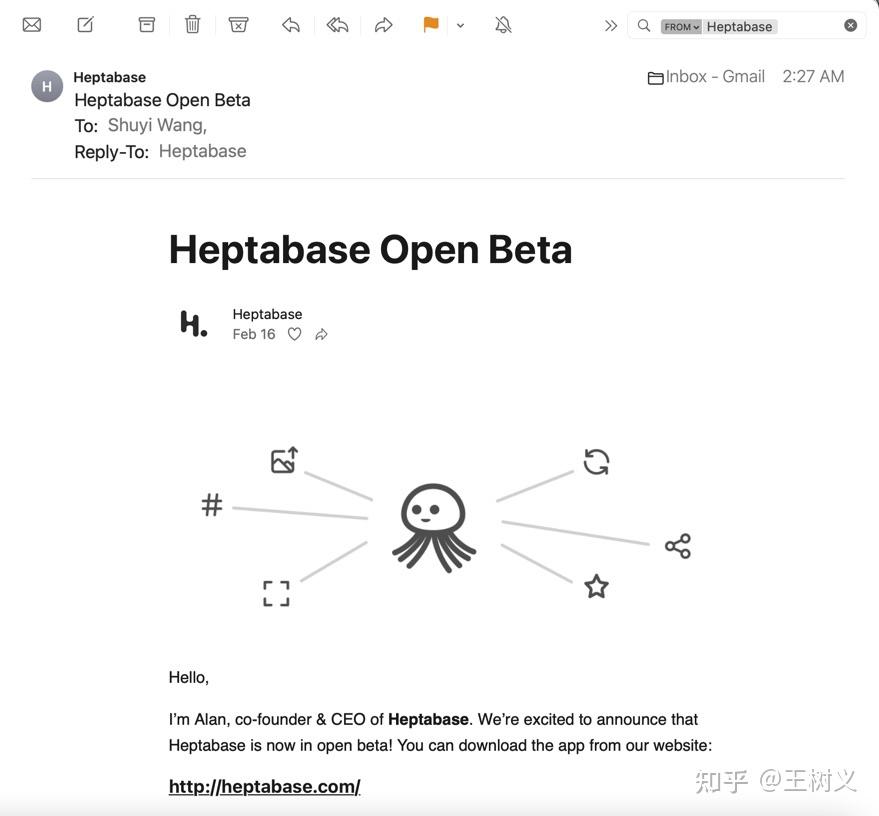Screen dimensions: 879x816
Task: Reply all to this message
Action: [338, 24]
